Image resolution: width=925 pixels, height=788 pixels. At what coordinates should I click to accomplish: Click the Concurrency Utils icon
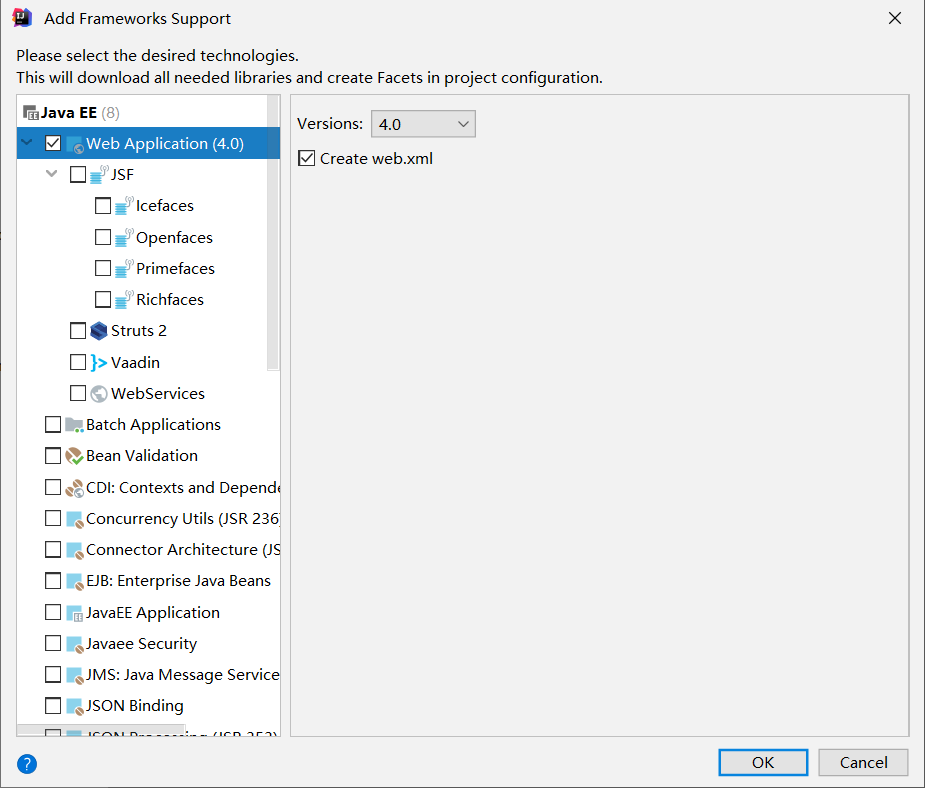pos(74,519)
